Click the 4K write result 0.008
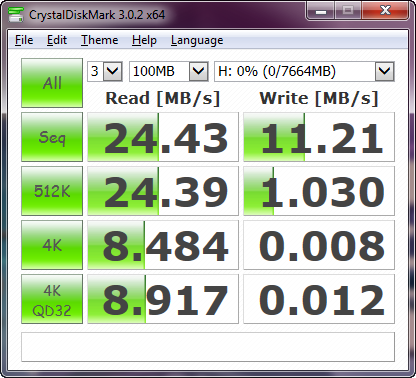416x378 pixels. tap(319, 245)
